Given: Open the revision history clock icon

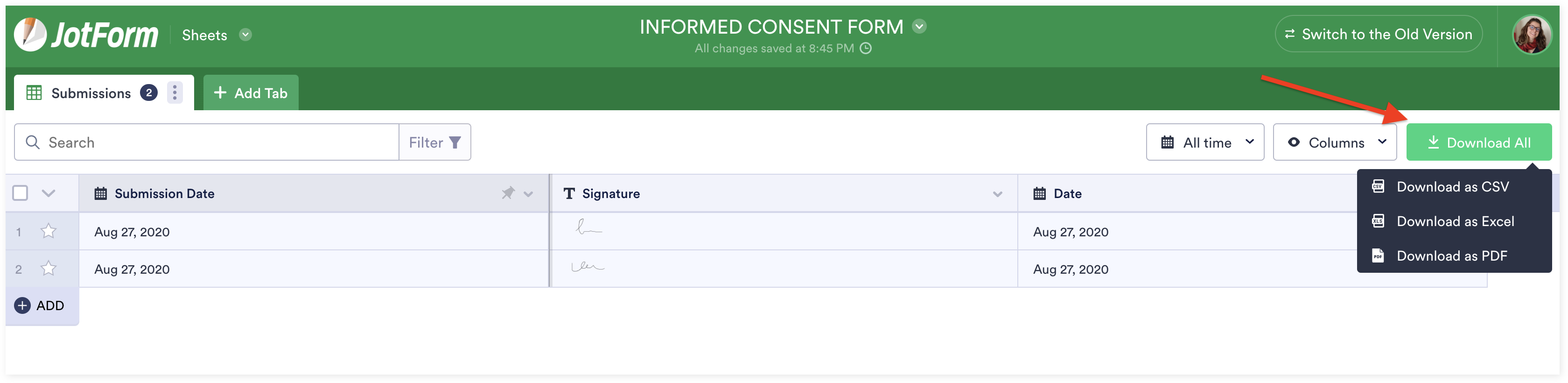Looking at the screenshot, I should [866, 48].
